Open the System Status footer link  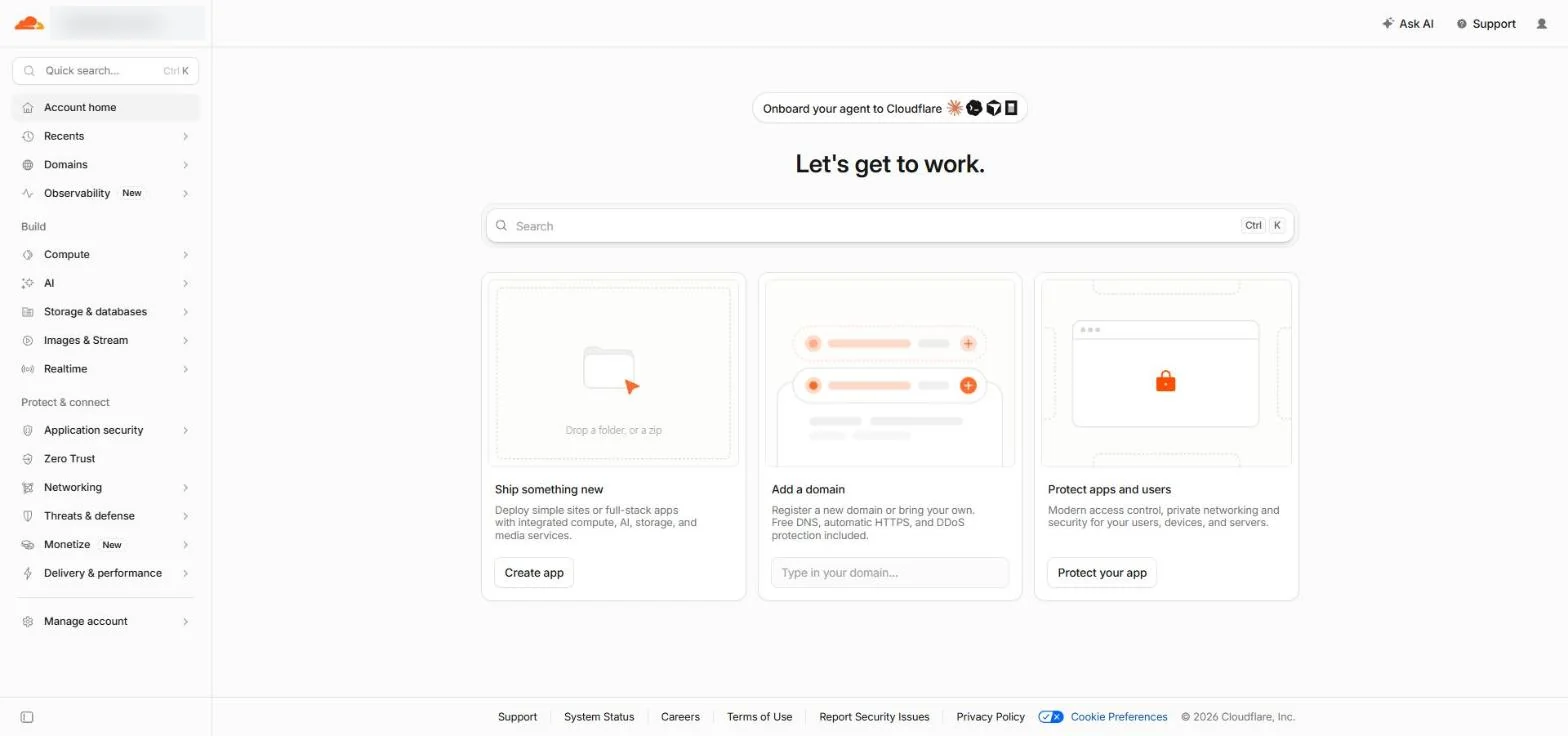point(599,717)
